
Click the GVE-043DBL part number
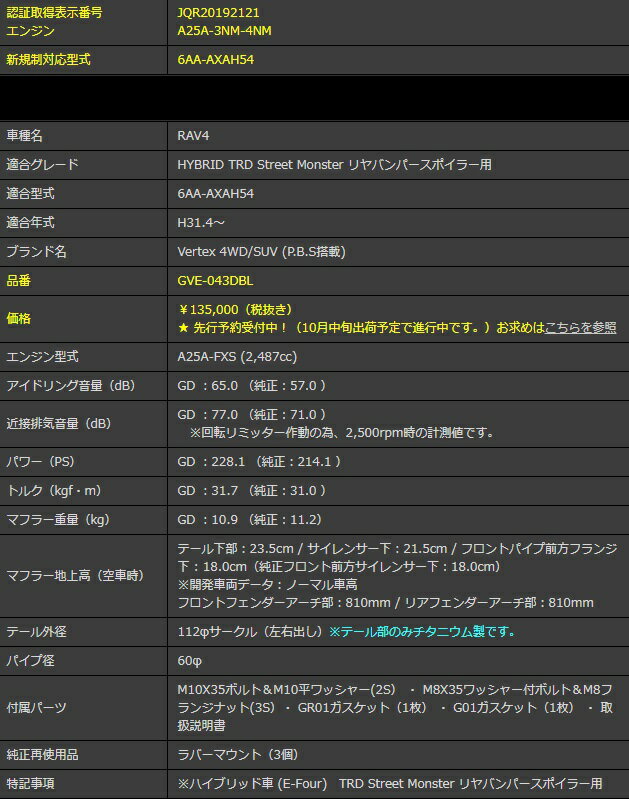tap(215, 281)
